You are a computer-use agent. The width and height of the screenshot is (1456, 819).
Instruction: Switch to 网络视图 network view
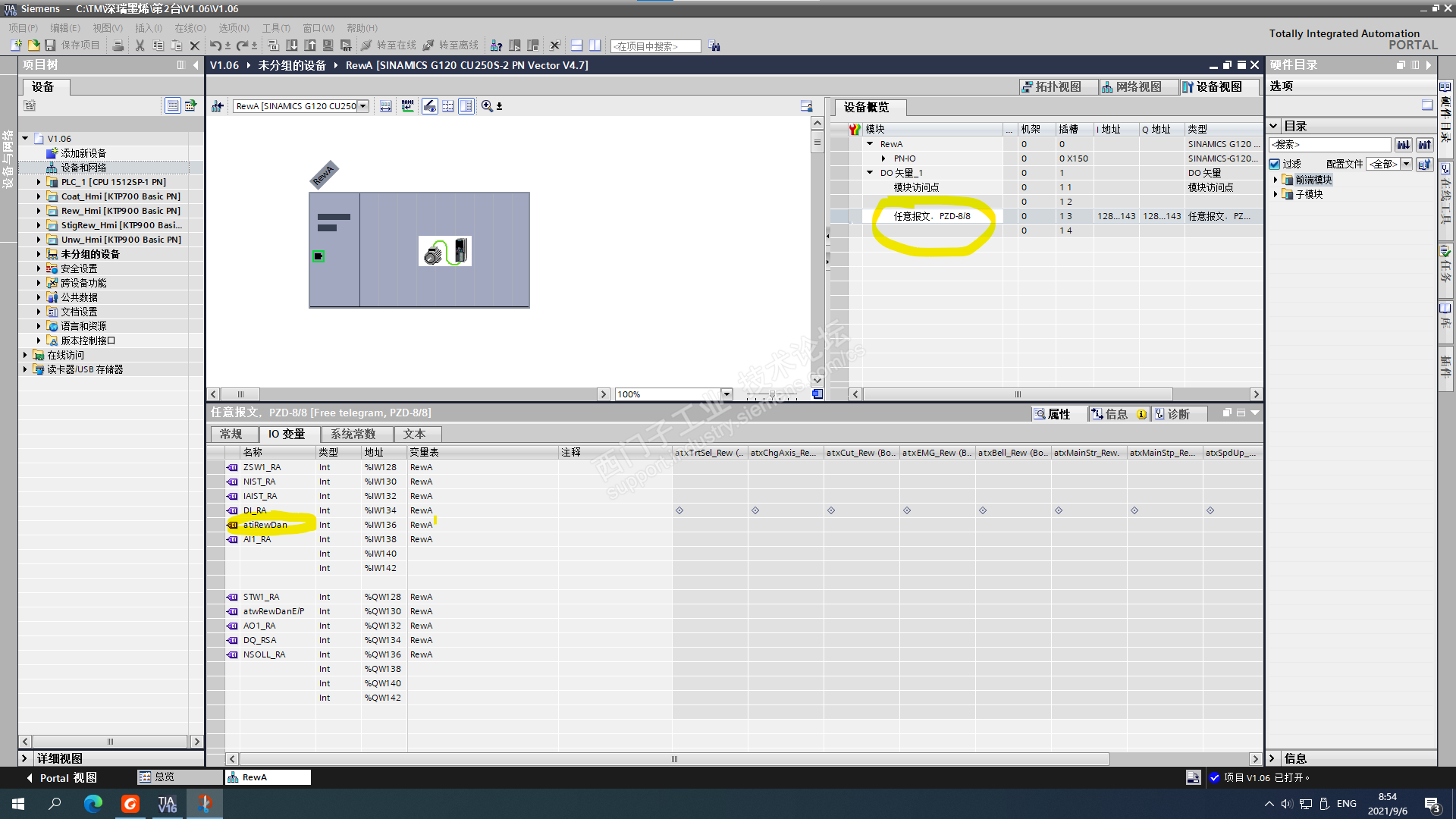(1131, 86)
